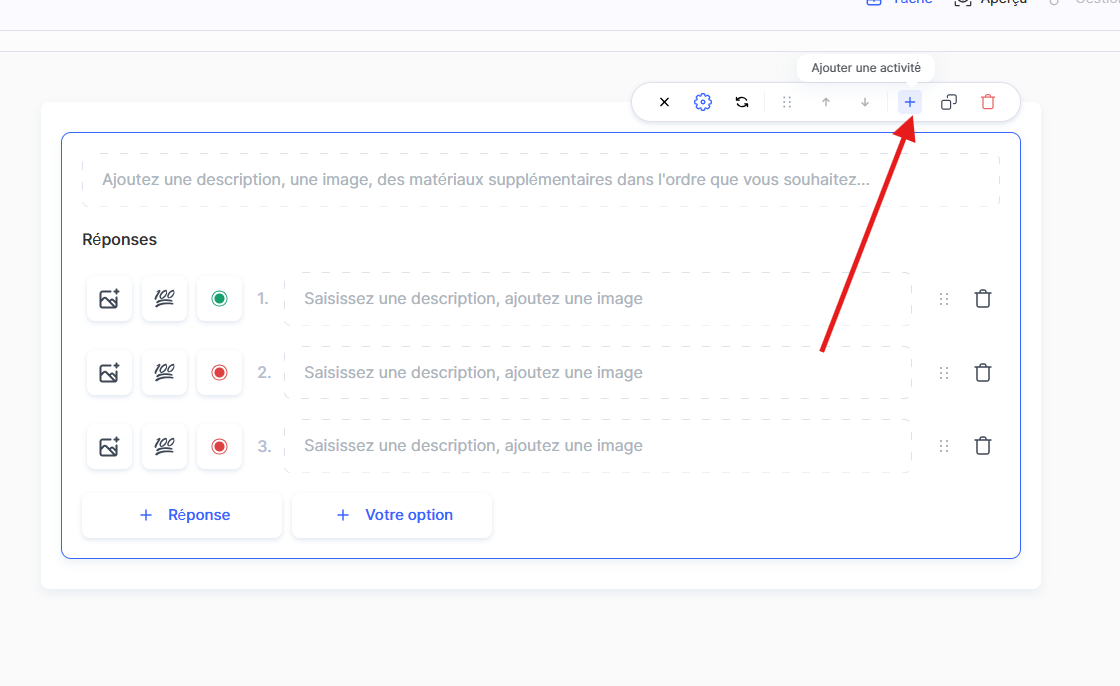Add an image to answer 1

[109, 299]
